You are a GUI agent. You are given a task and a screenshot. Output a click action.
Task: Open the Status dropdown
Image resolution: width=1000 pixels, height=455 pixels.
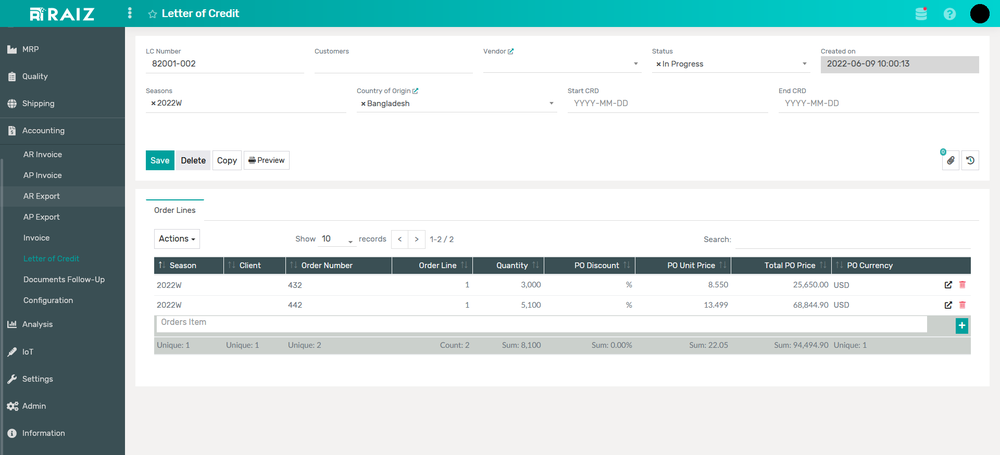[x=731, y=64]
